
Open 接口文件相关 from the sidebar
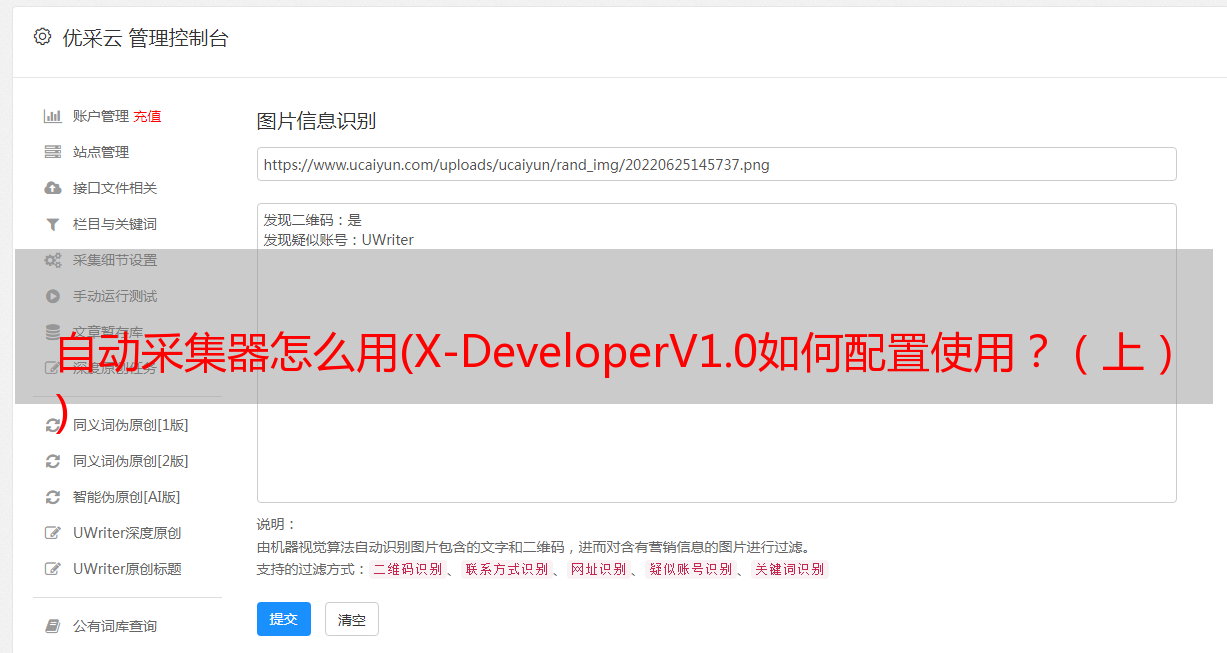click(115, 188)
